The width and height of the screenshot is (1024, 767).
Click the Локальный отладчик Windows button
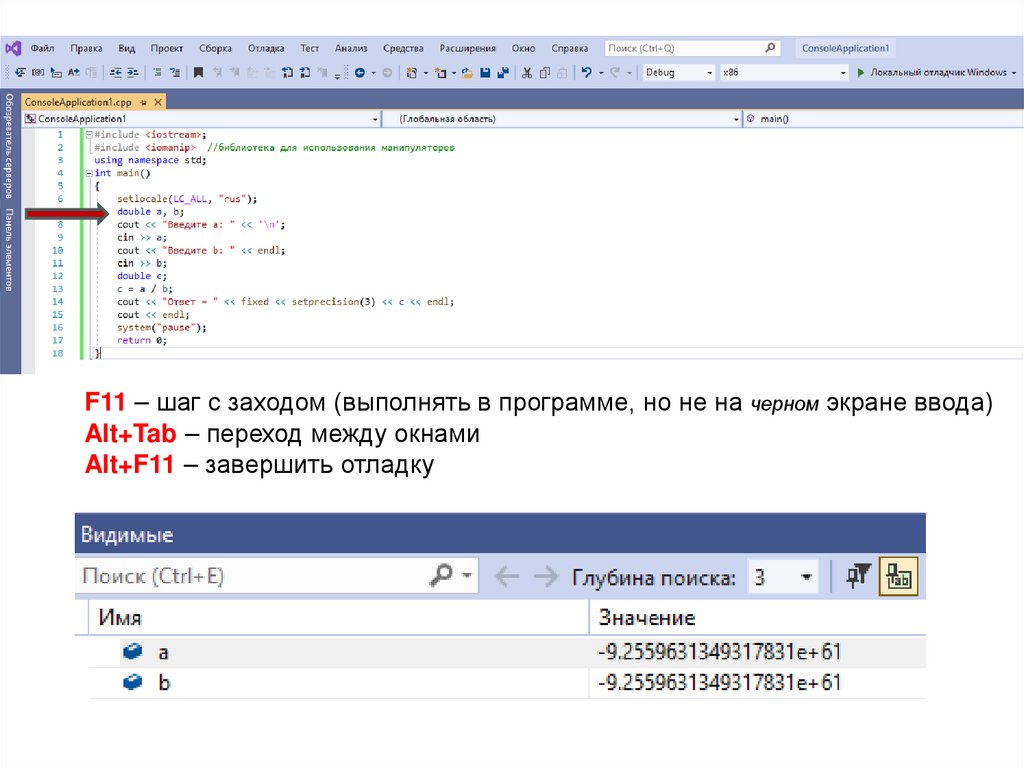tap(938, 73)
